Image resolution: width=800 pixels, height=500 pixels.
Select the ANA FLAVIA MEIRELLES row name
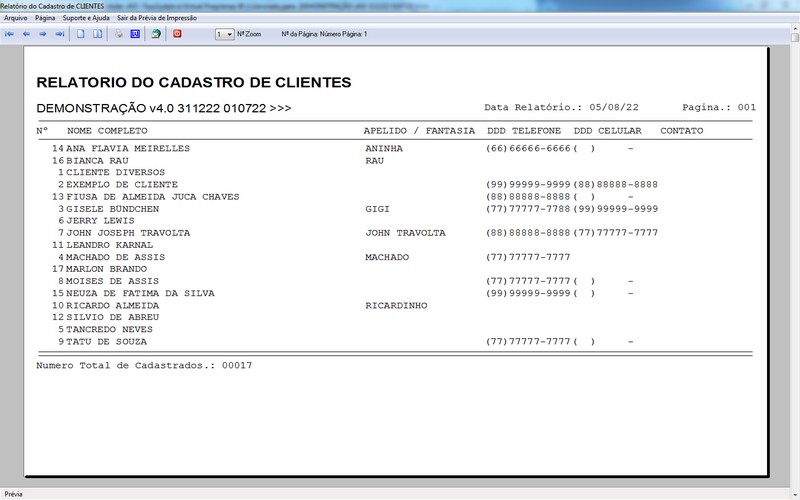(x=128, y=148)
